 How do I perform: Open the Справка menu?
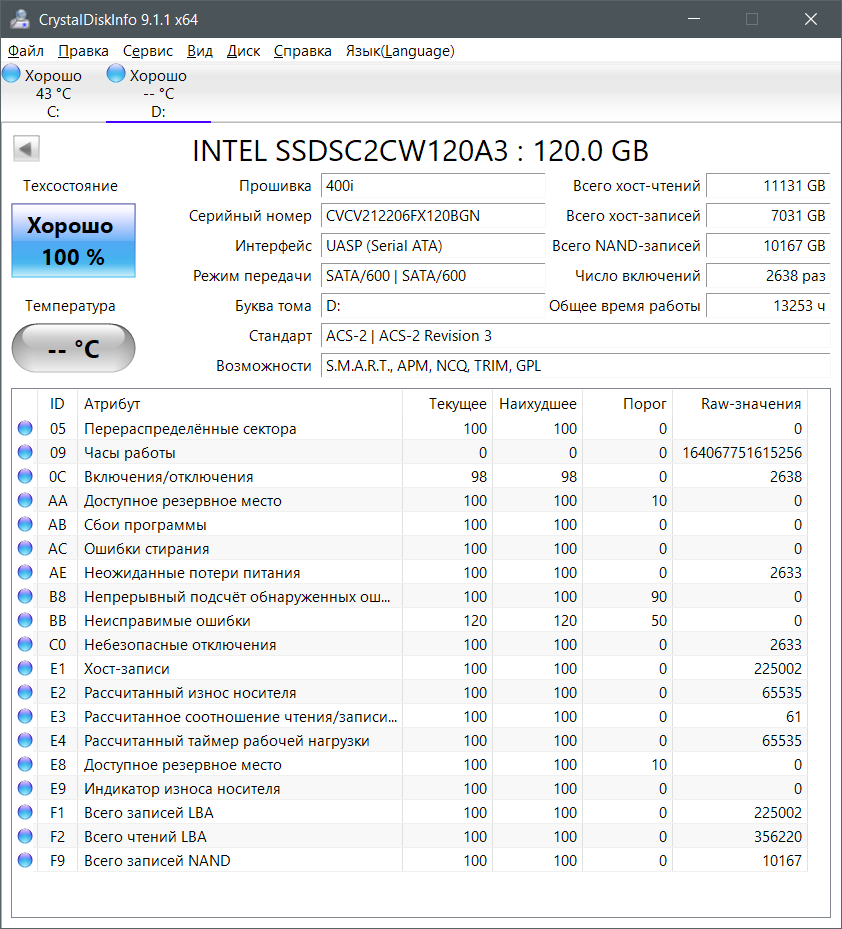click(303, 52)
